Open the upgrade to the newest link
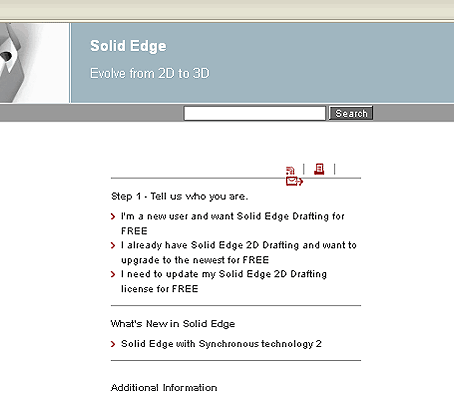454x400 pixels. [239, 252]
